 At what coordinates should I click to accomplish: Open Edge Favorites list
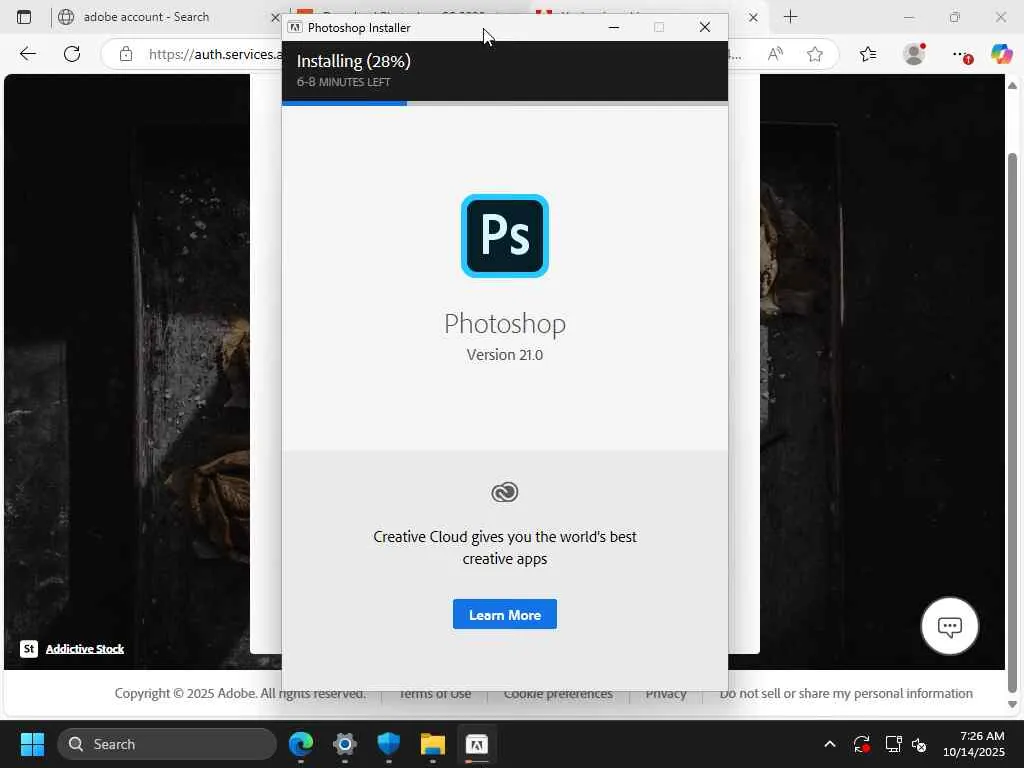click(x=868, y=54)
